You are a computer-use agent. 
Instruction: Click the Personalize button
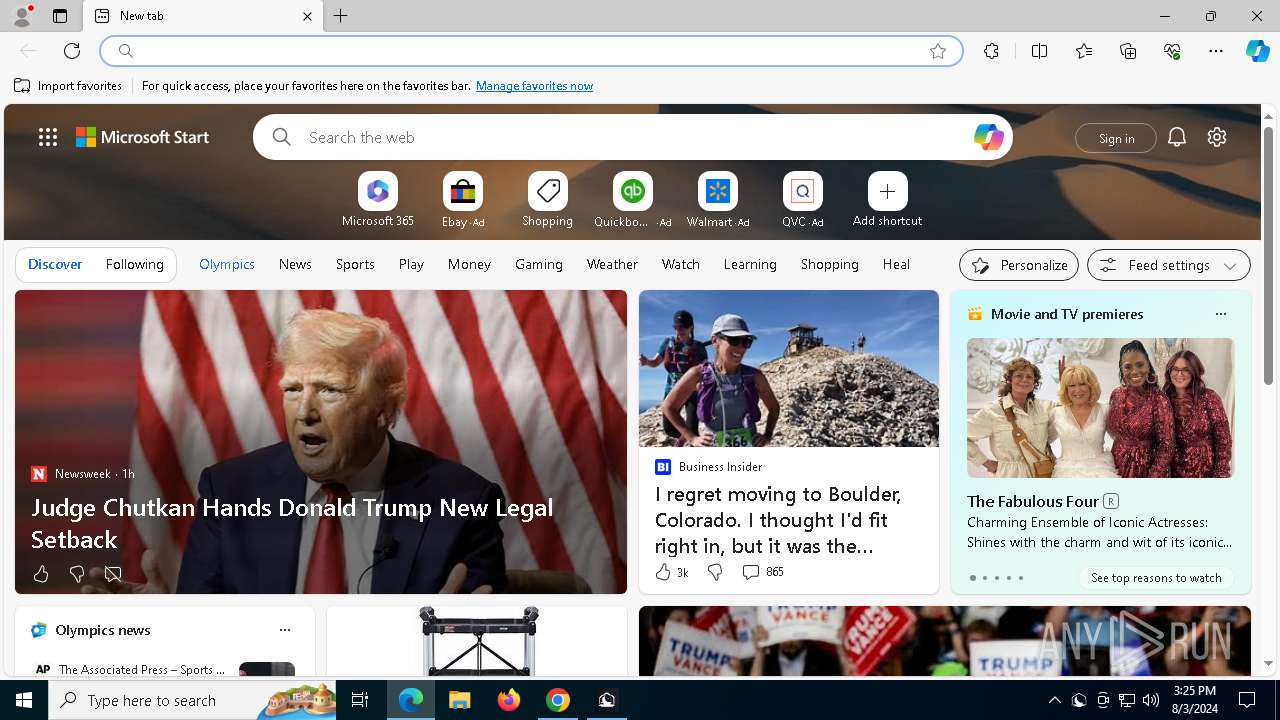point(1019,265)
